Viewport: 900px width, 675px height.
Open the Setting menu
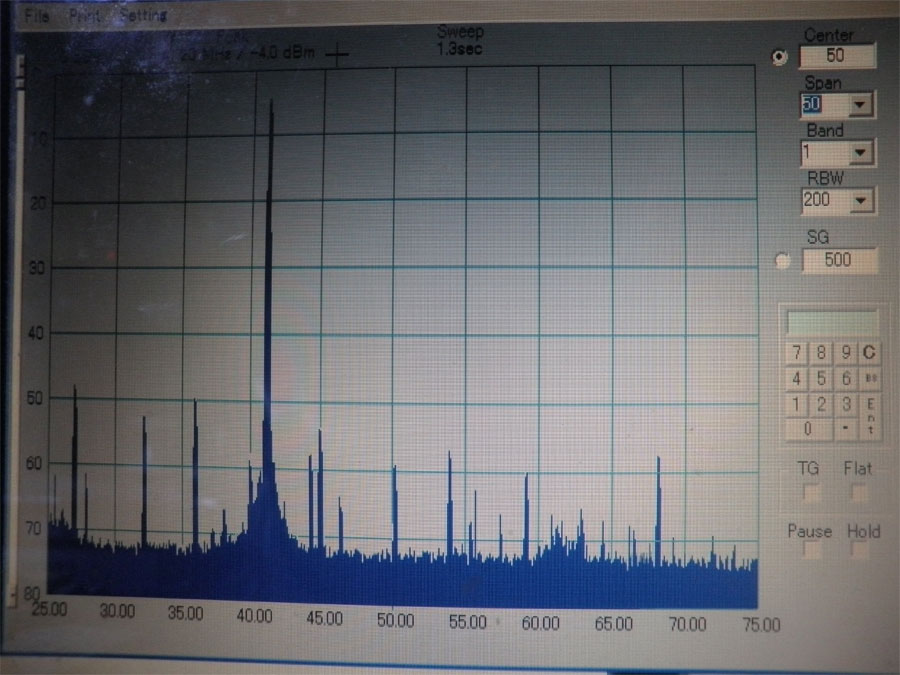click(x=140, y=16)
